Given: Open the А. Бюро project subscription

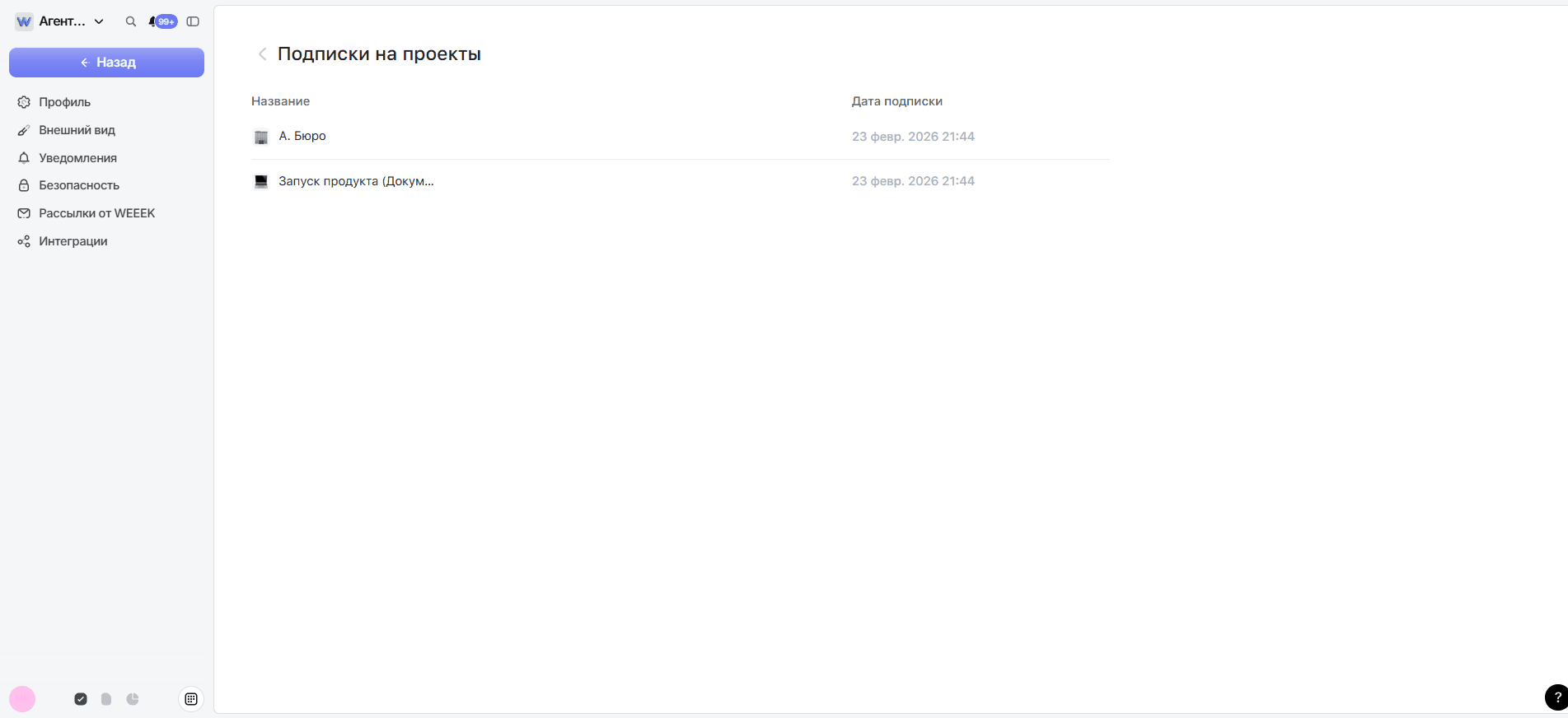Looking at the screenshot, I should pyautogui.click(x=302, y=137).
